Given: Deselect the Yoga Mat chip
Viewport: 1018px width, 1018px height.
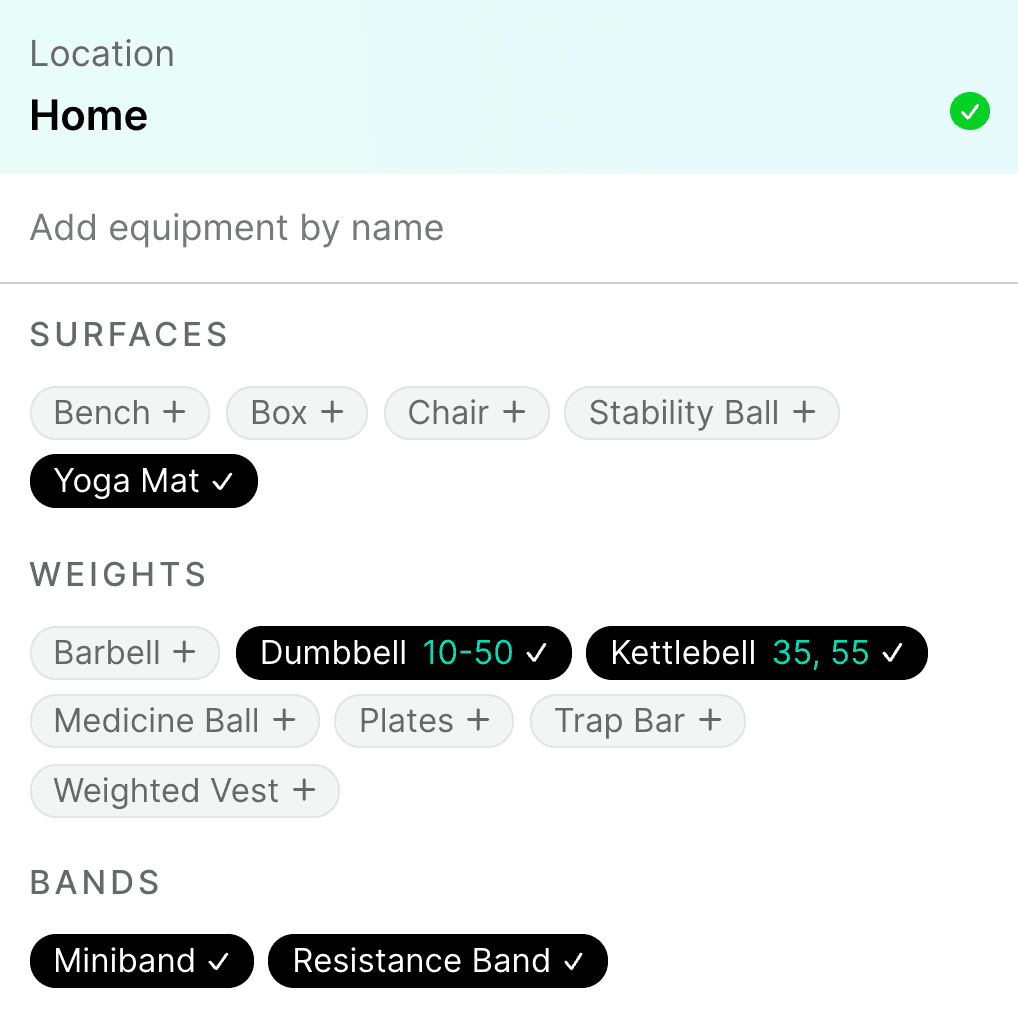Looking at the screenshot, I should click(143, 481).
